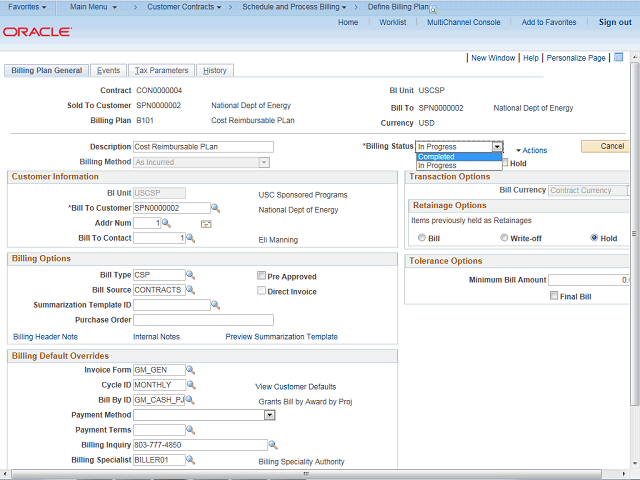Click the Addr Num lookup magnifier

pyautogui.click(x=167, y=223)
